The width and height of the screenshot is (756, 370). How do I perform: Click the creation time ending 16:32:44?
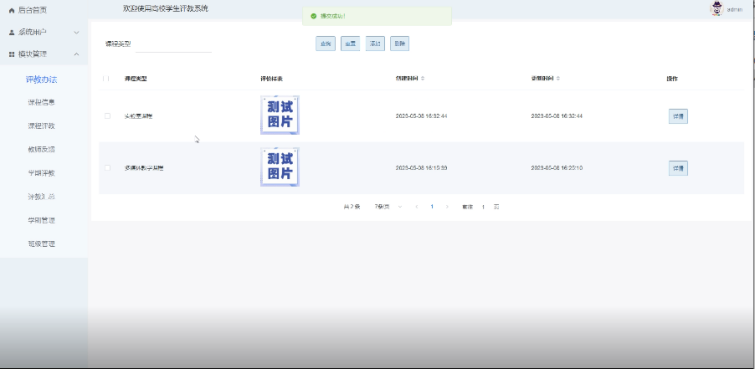[x=421, y=116]
